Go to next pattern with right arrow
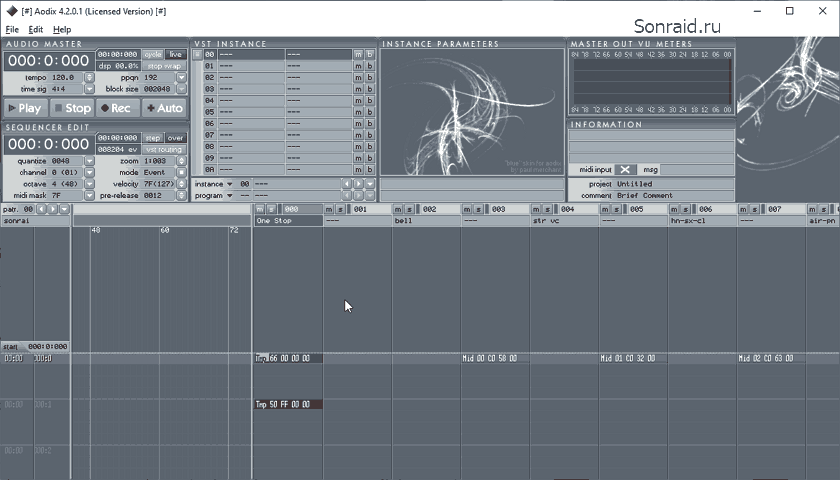840x480 pixels. click(x=52, y=209)
